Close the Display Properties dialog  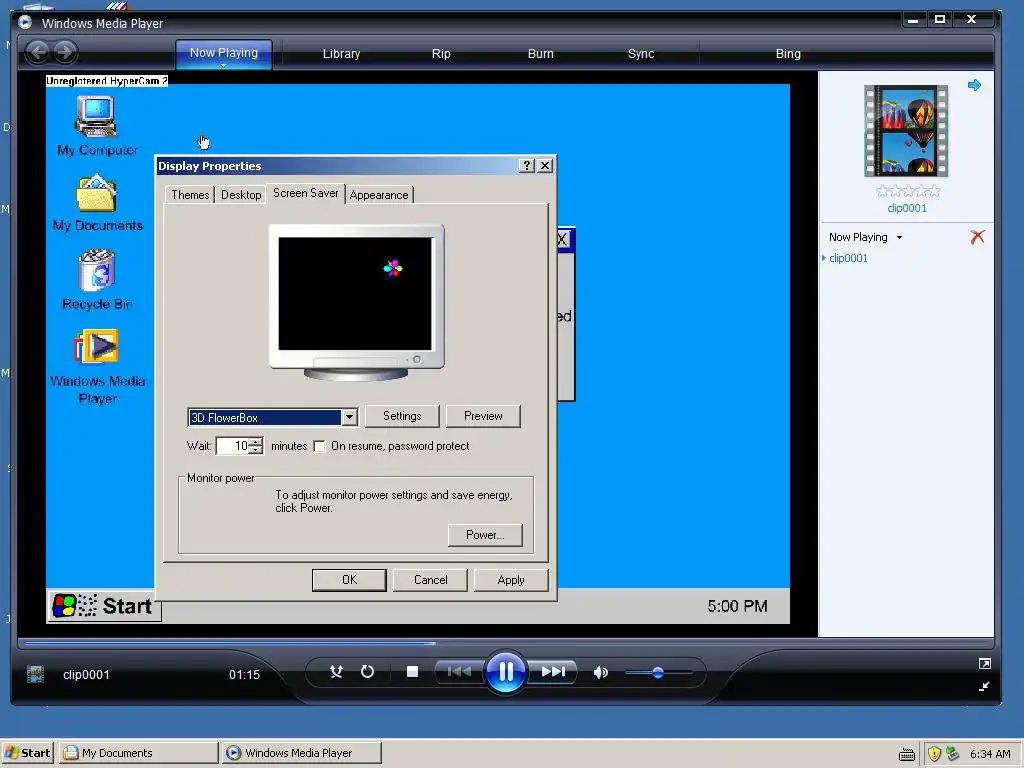coord(545,166)
